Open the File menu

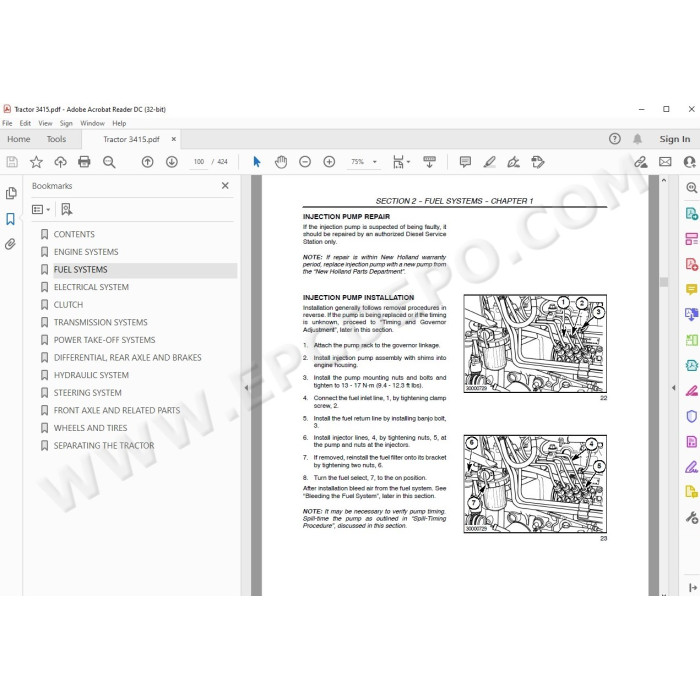pyautogui.click(x=7, y=123)
